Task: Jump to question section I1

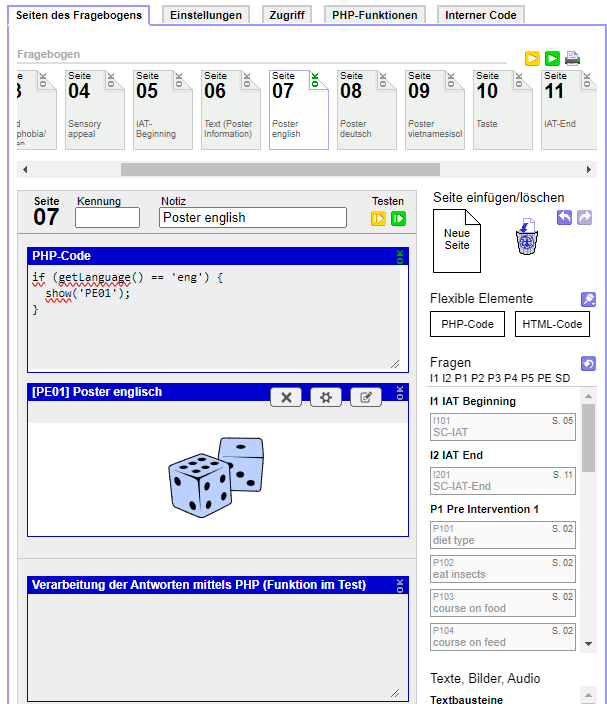Action: (434, 378)
